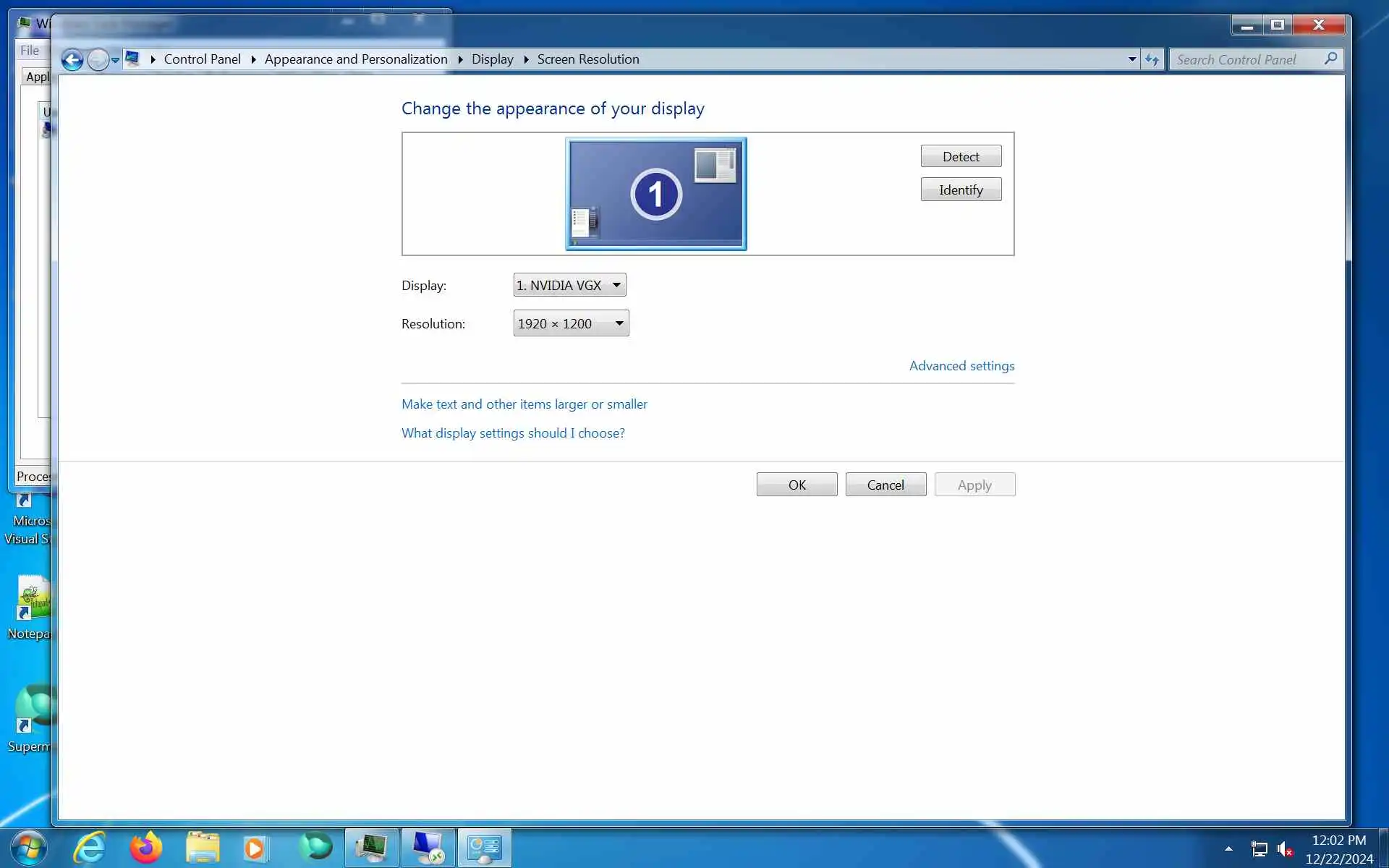Open Firefox from the taskbar
The height and width of the screenshot is (868, 1389).
[x=146, y=848]
